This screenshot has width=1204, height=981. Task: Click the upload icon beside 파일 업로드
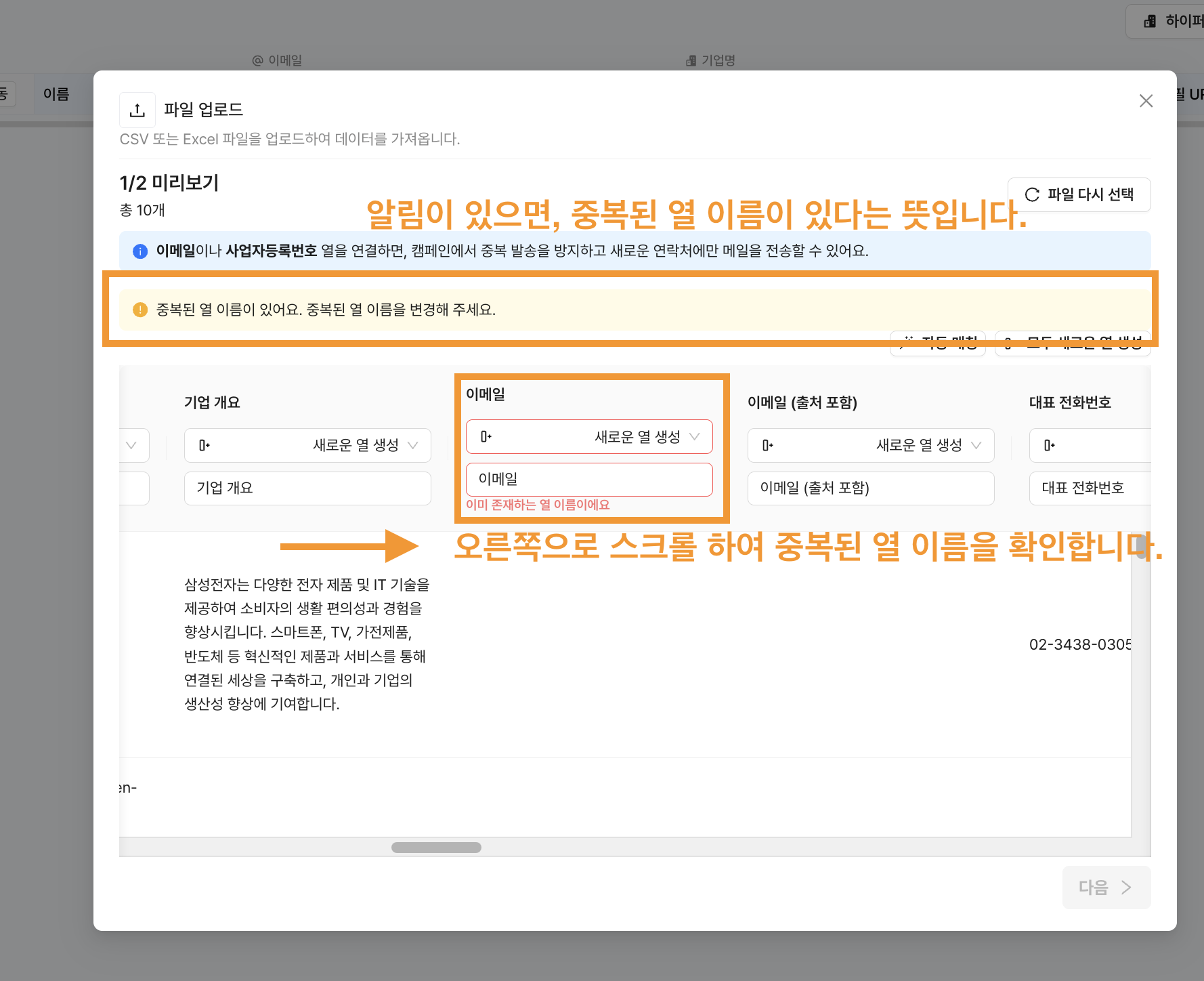137,110
